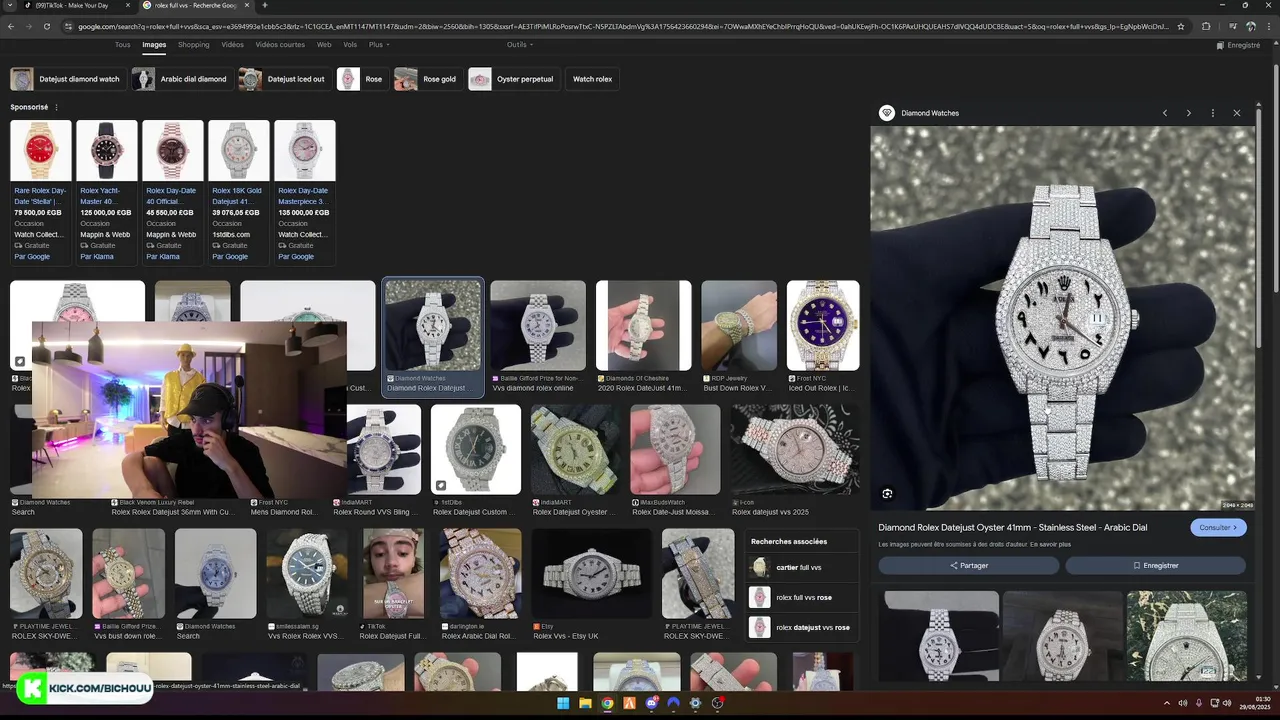1280x720 pixels.
Task: Open File Explorer from the taskbar
Action: (585, 703)
